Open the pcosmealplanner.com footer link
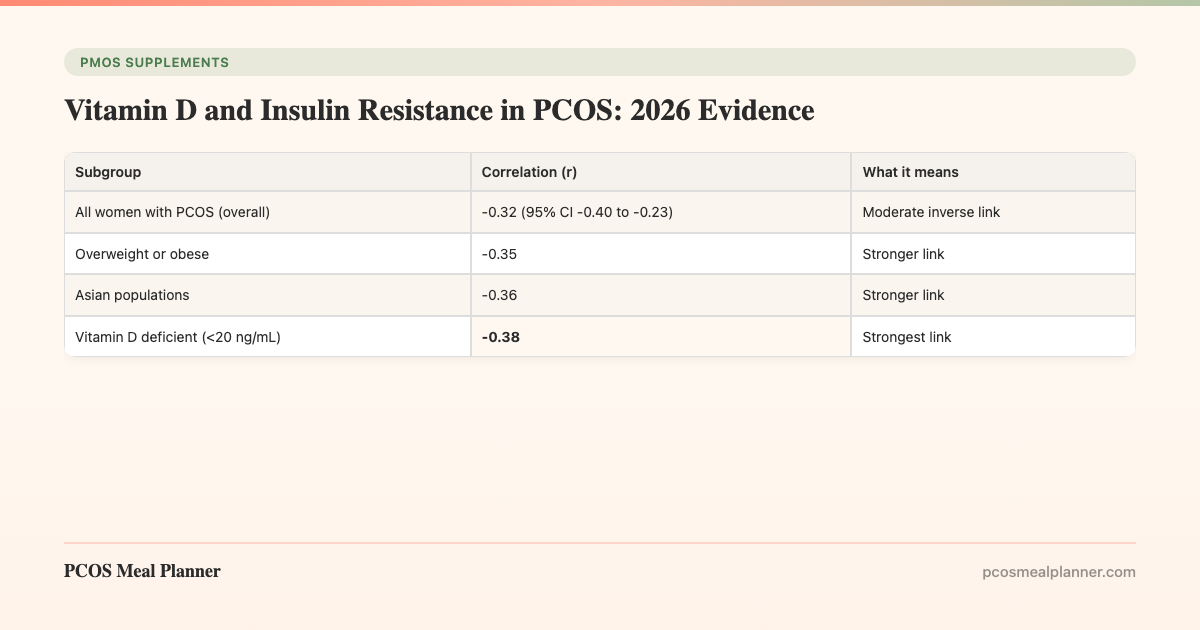The width and height of the screenshot is (1200, 630). (1059, 572)
